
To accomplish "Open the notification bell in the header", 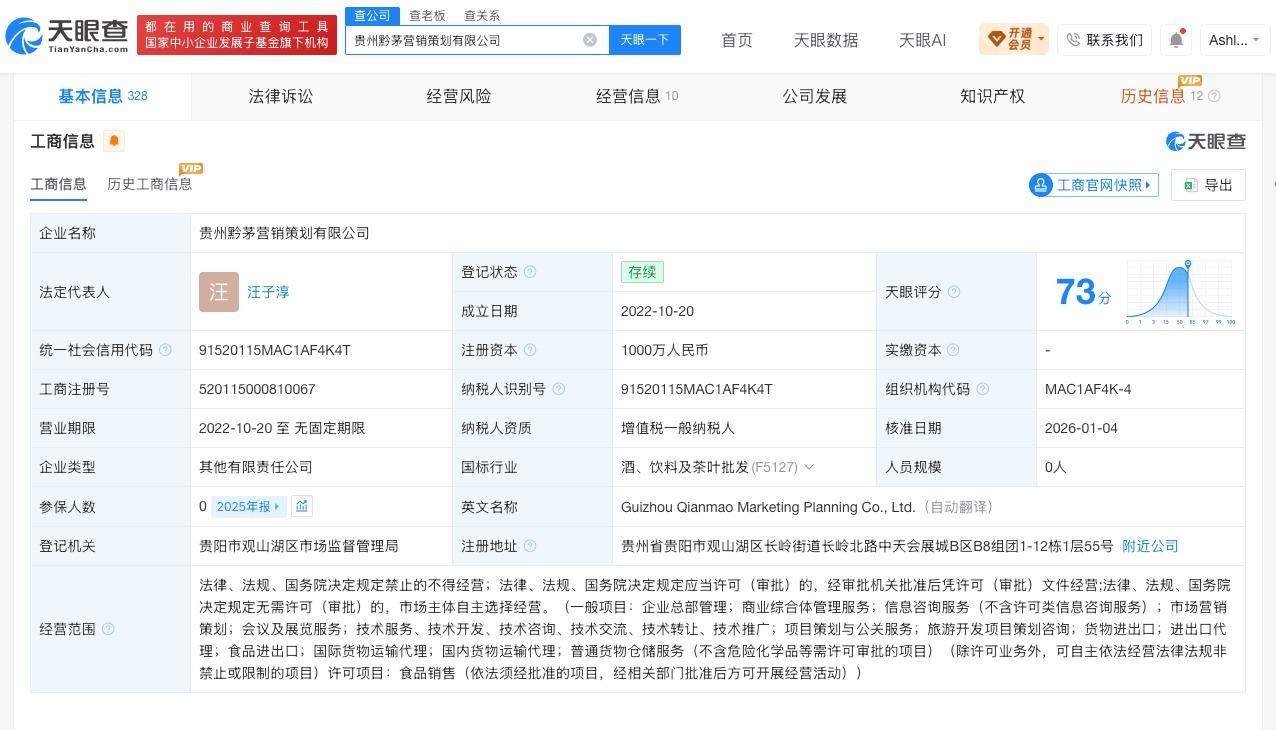I will (x=1177, y=40).
